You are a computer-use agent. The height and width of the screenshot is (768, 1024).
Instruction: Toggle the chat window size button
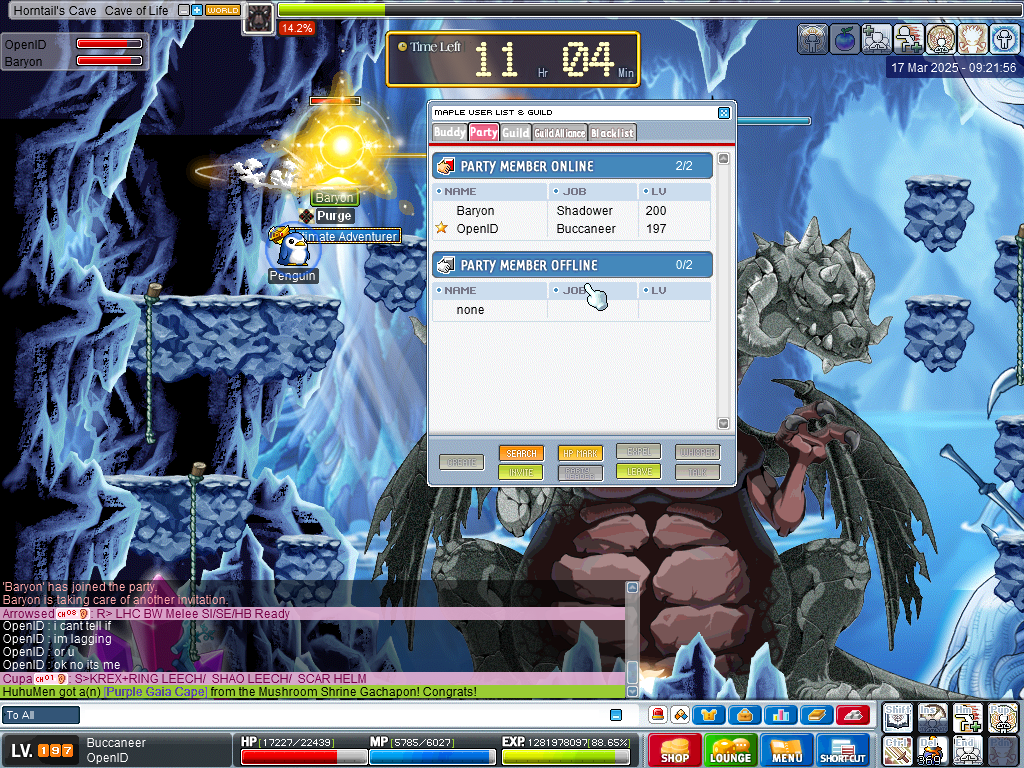tap(616, 715)
